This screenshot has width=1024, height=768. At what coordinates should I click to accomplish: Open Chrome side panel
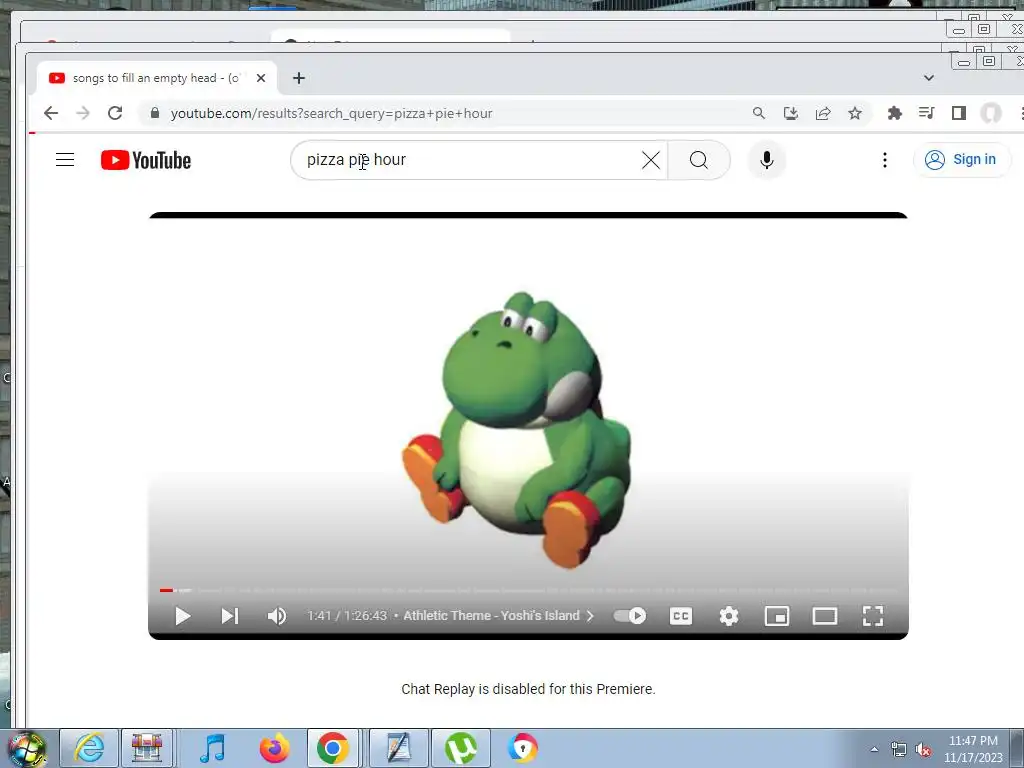click(959, 113)
